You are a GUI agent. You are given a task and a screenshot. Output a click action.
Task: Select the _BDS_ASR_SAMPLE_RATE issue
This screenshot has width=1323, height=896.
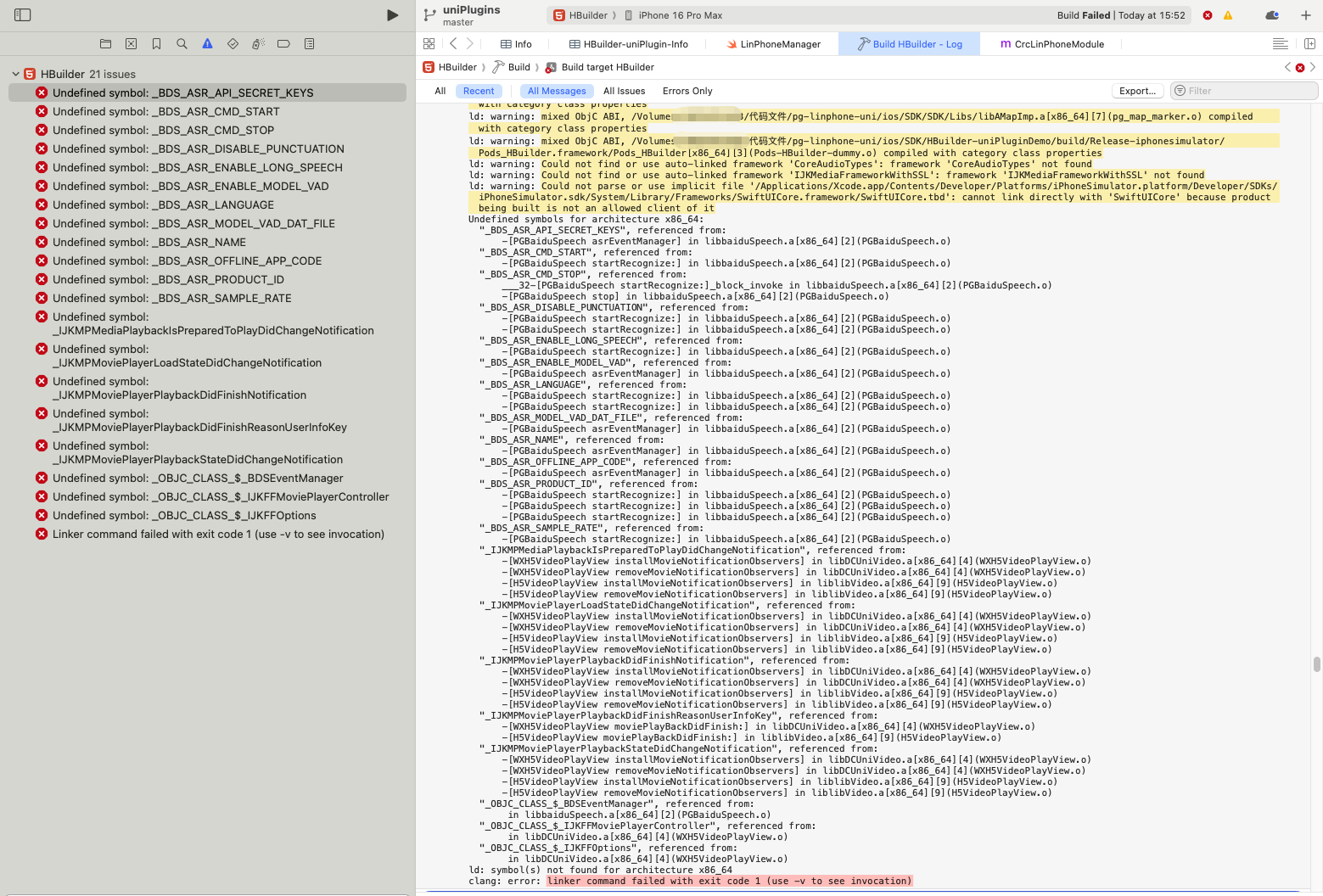coord(207,298)
